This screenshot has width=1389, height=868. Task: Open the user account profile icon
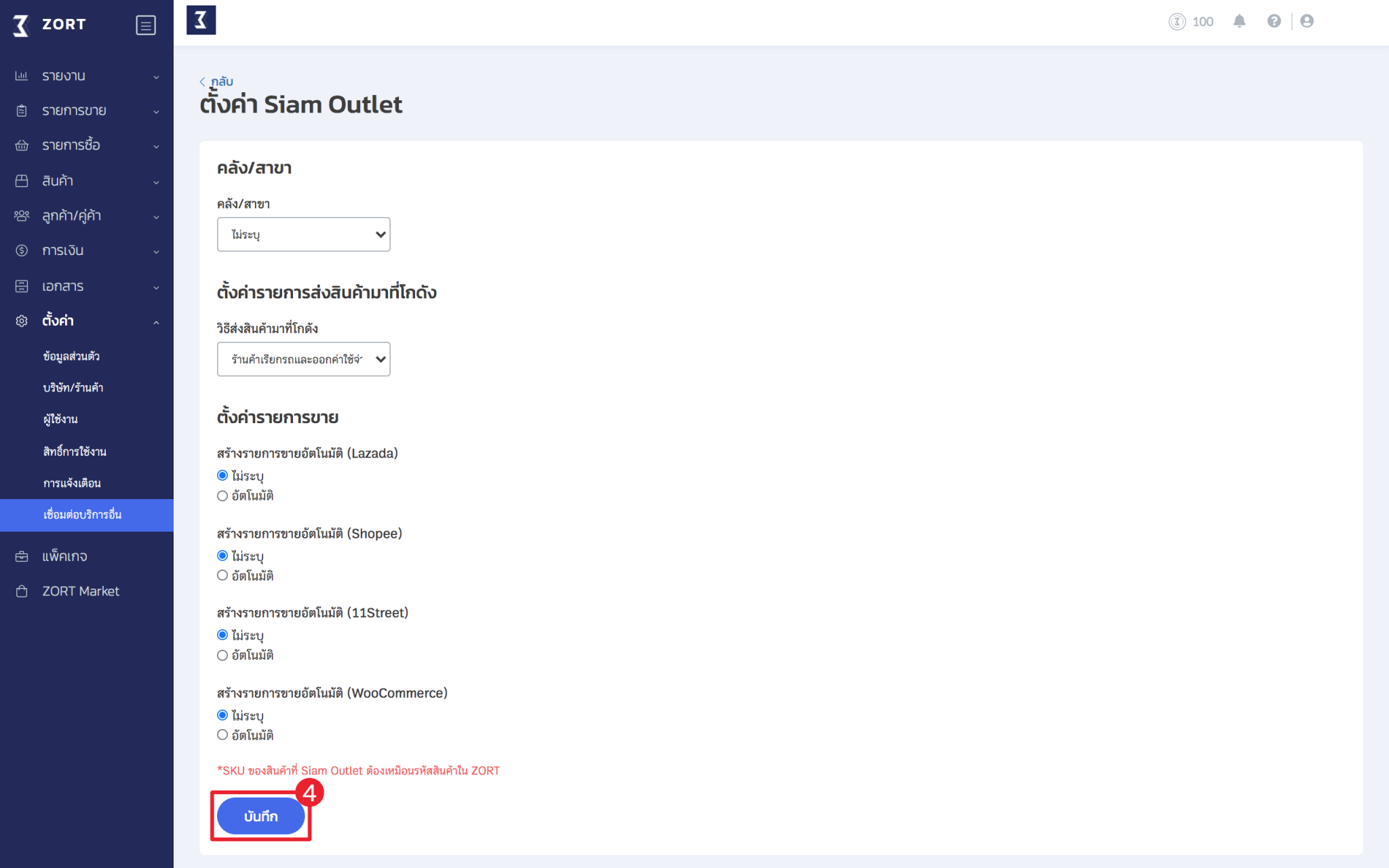click(x=1307, y=21)
